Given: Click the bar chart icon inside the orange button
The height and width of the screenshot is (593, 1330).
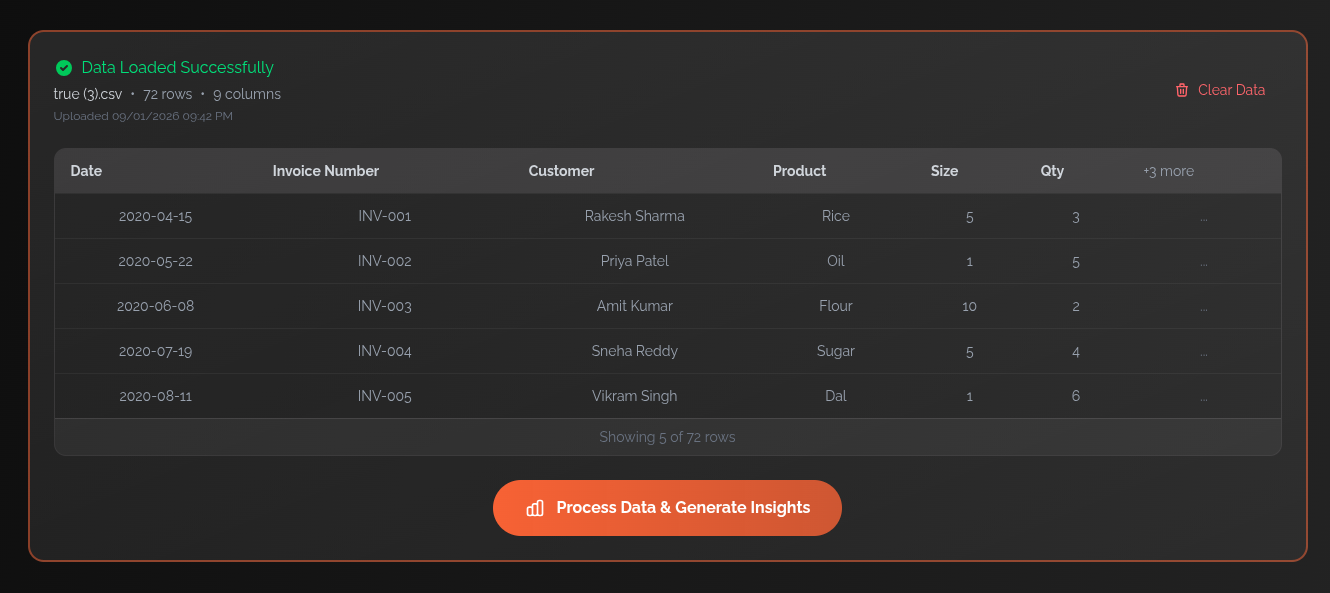Looking at the screenshot, I should 535,508.
